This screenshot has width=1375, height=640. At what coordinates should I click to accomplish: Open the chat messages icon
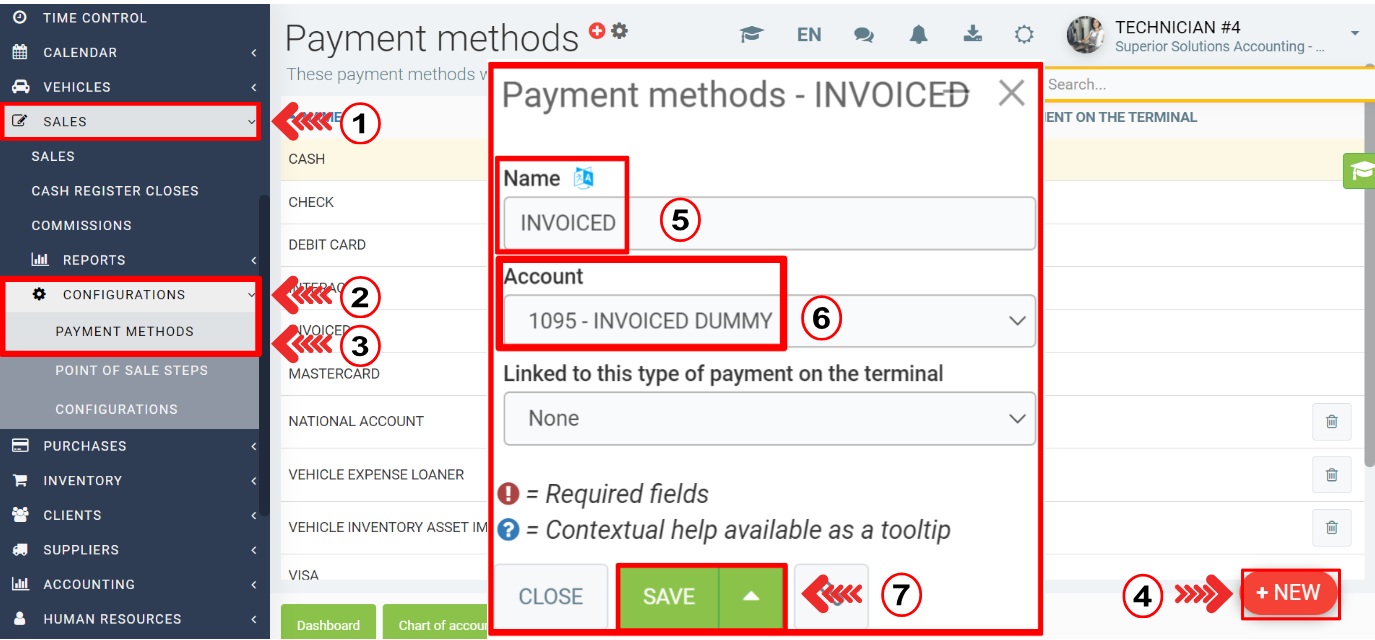[x=863, y=35]
